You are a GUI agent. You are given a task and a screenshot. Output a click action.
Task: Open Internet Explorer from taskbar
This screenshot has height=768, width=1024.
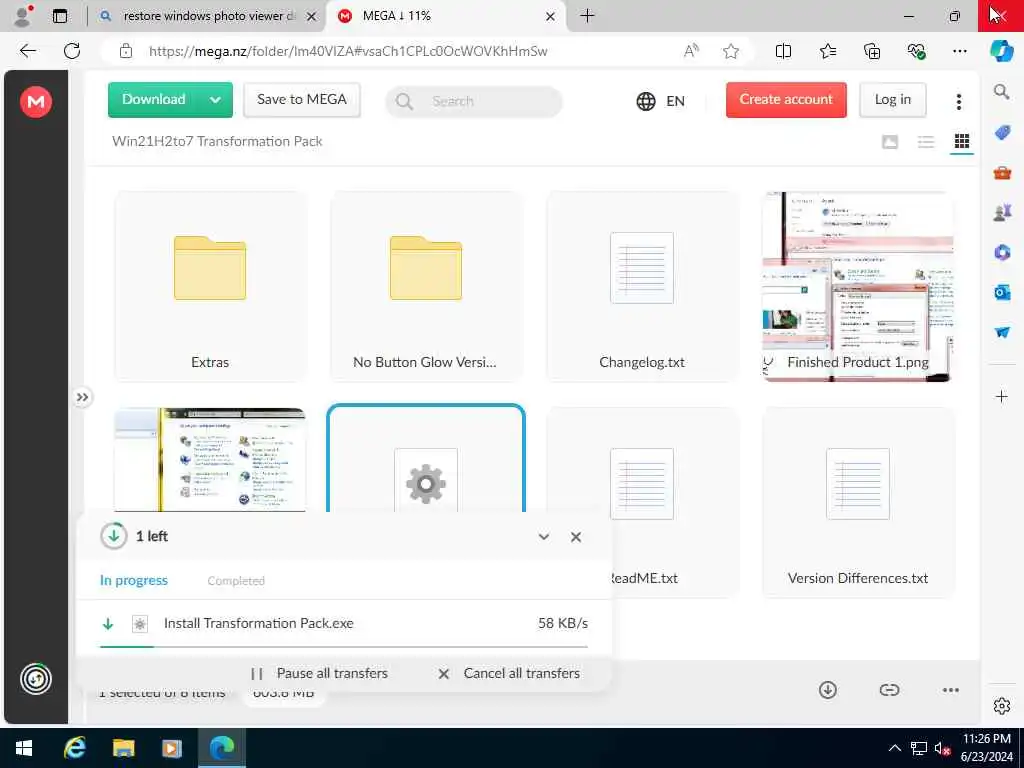coord(74,748)
